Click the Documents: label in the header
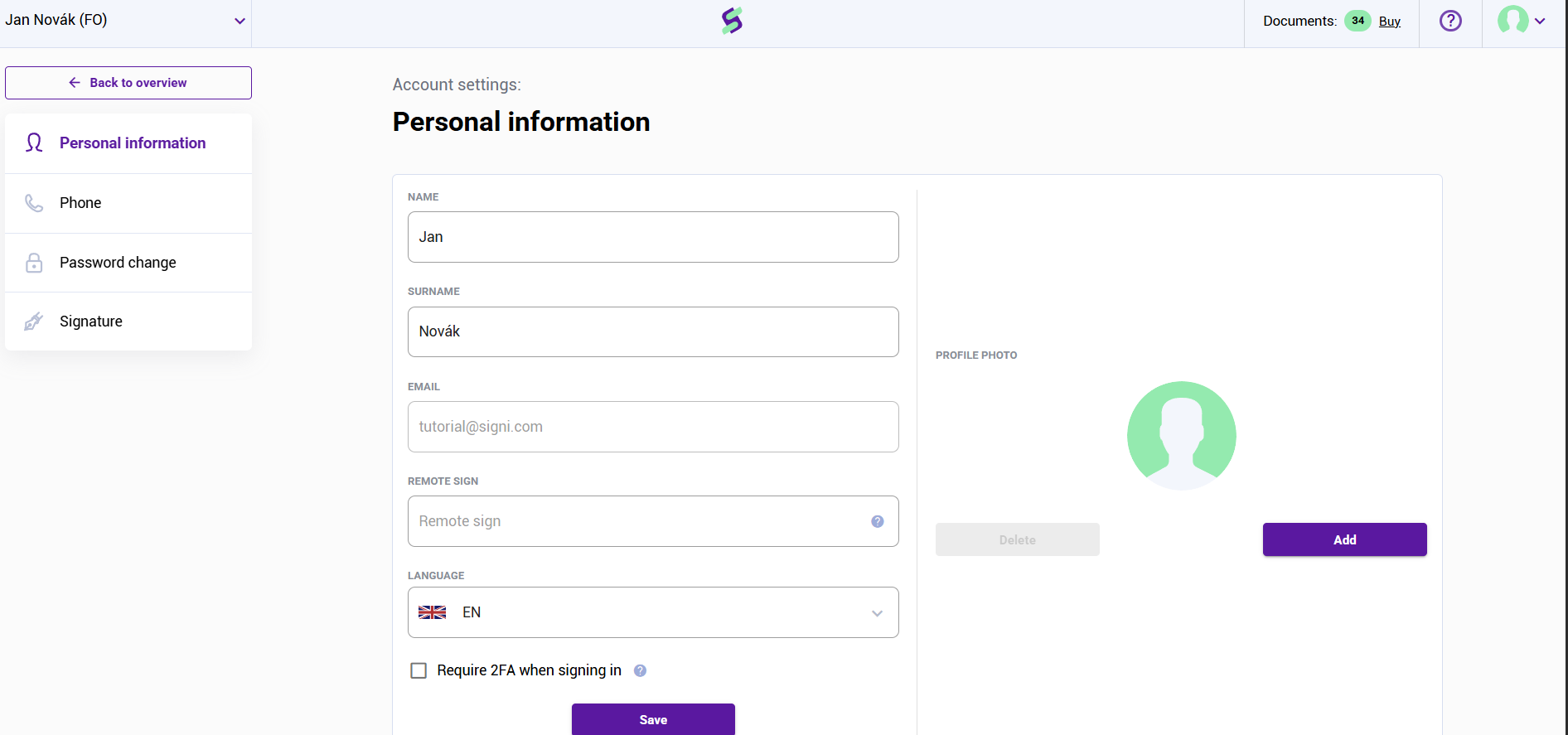 pyautogui.click(x=1300, y=22)
